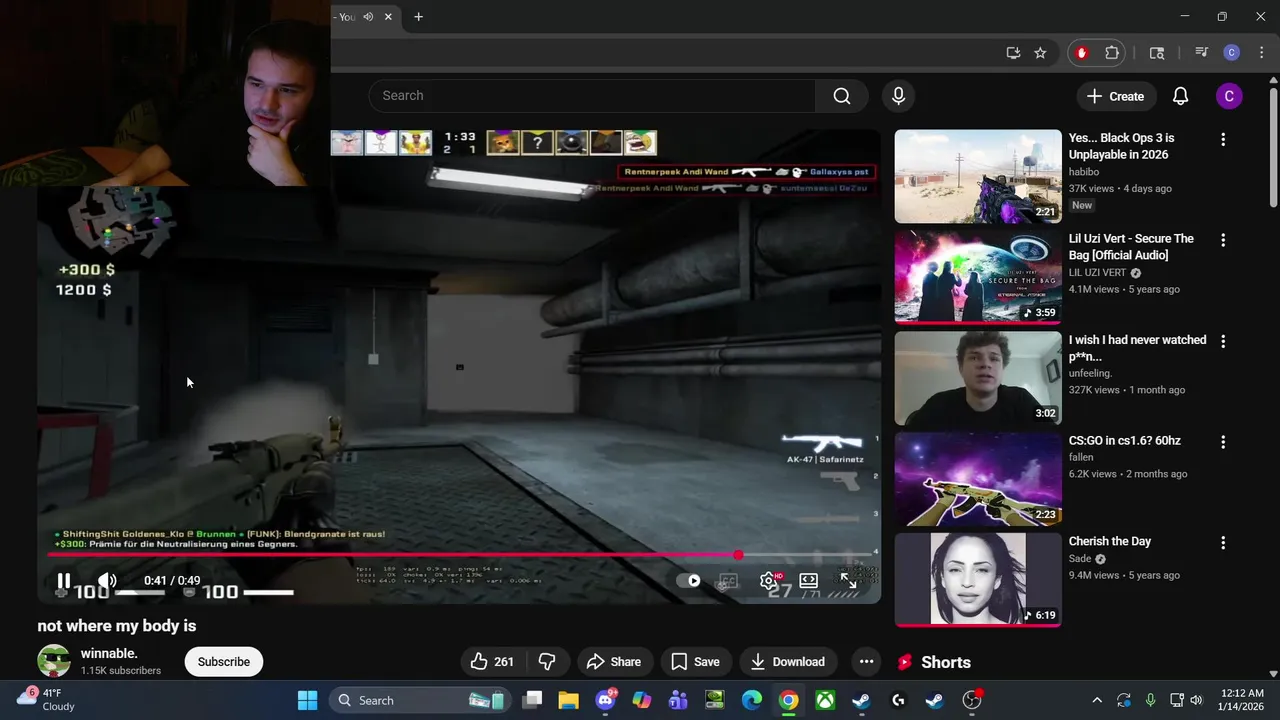
Task: Close the current Chrome tab
Action: (388, 17)
